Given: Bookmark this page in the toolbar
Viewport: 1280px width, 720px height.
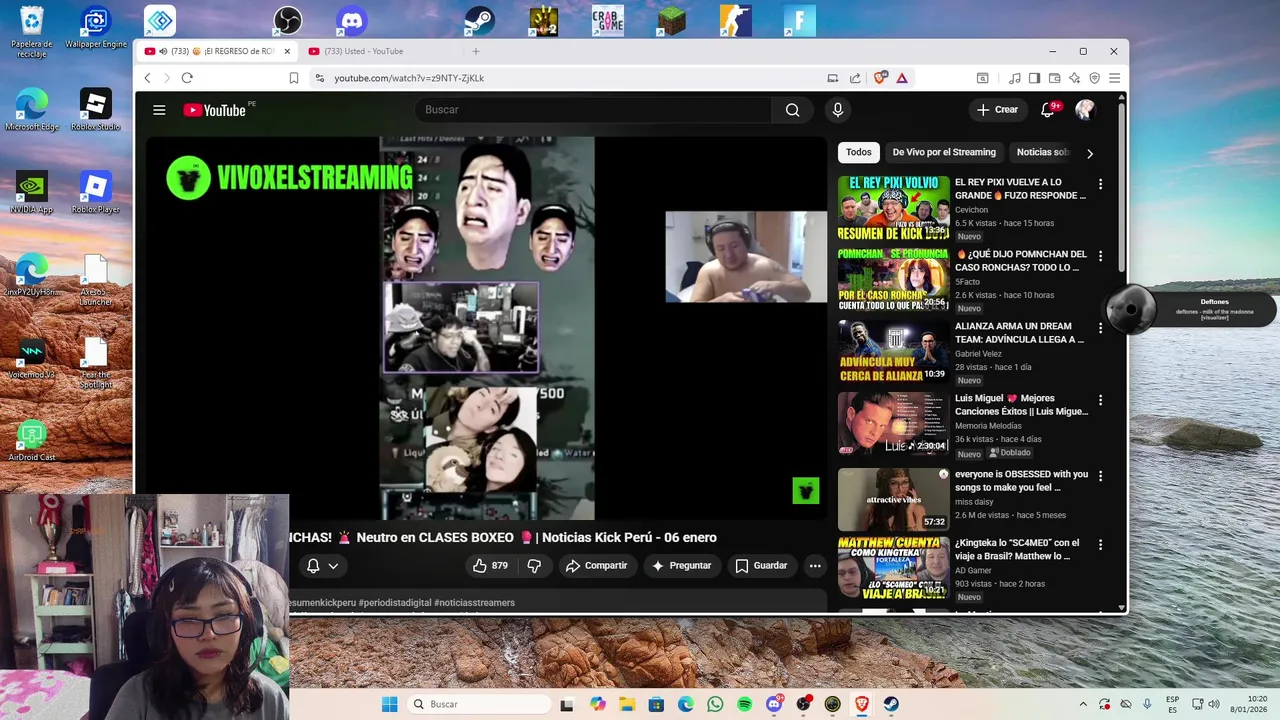Looking at the screenshot, I should point(294,78).
